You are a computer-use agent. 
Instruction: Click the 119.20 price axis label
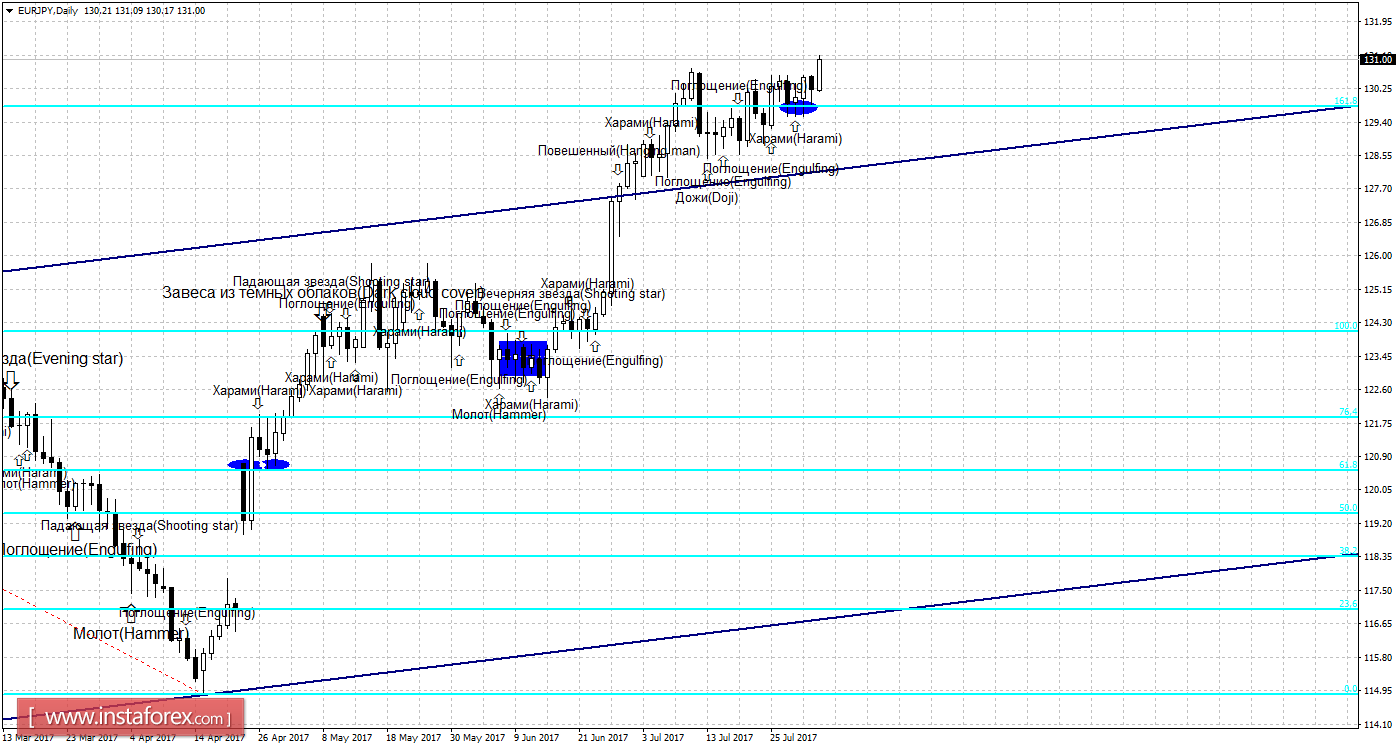point(1377,523)
